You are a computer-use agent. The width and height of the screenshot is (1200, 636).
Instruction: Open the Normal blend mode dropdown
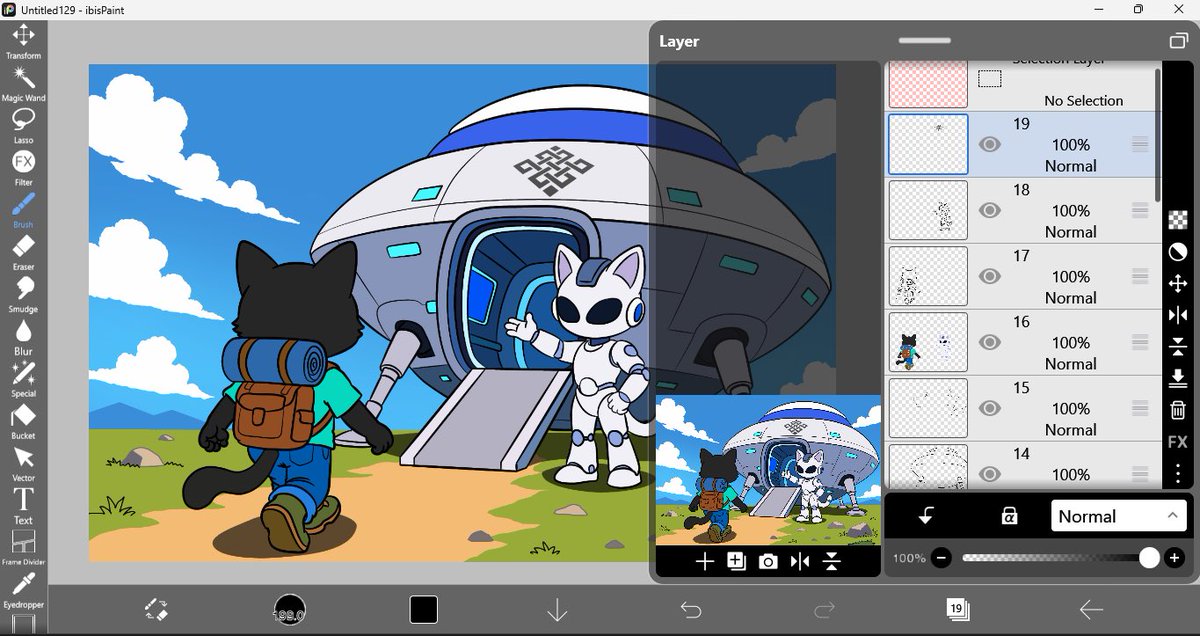click(x=1118, y=516)
